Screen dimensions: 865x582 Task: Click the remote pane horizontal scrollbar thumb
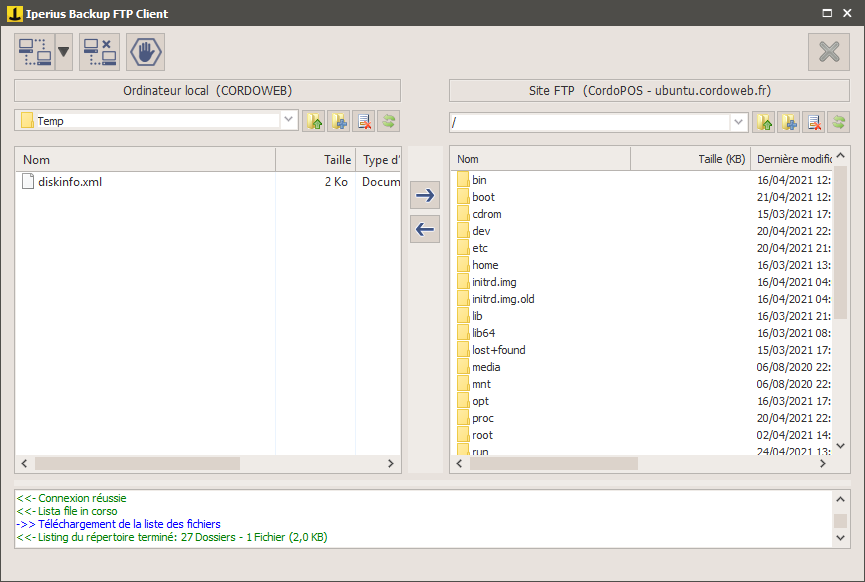tap(554, 463)
